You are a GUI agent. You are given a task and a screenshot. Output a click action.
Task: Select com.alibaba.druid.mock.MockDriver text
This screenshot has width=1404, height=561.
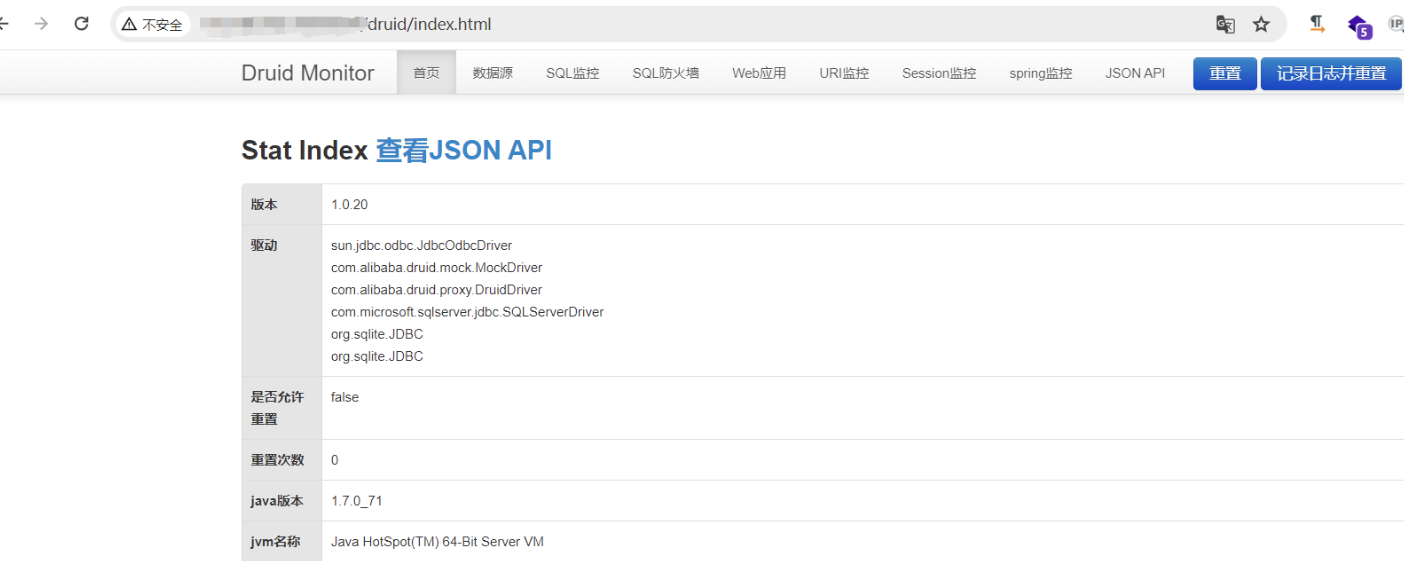tap(437, 267)
